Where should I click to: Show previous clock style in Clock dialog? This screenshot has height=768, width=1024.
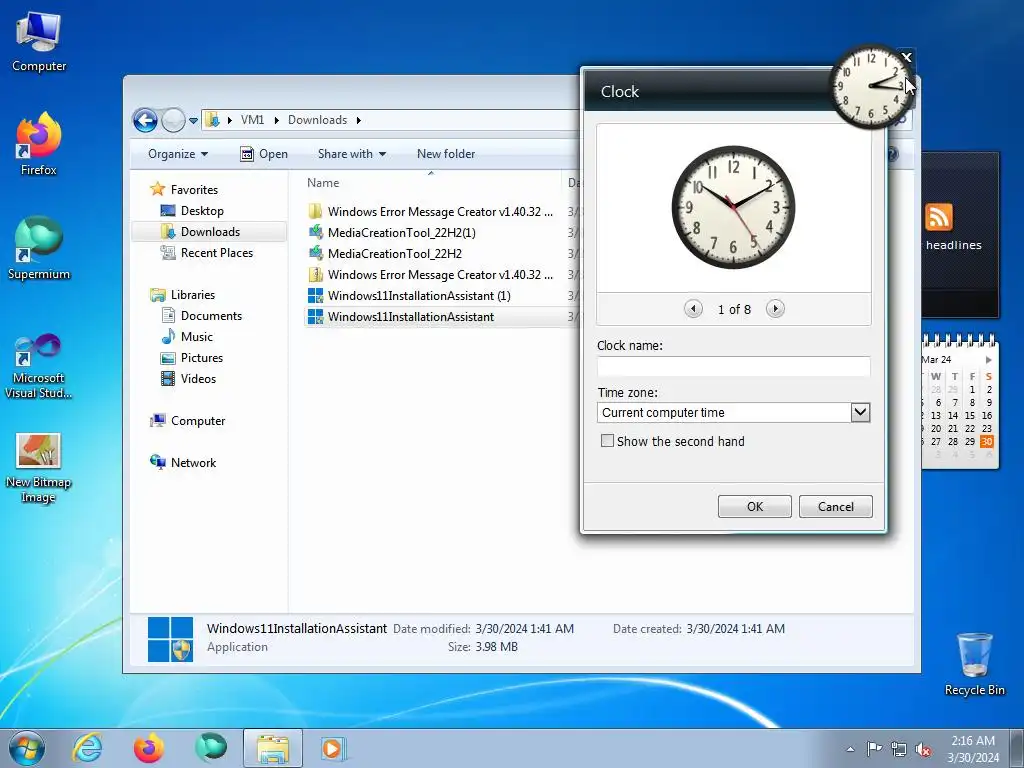coord(693,308)
